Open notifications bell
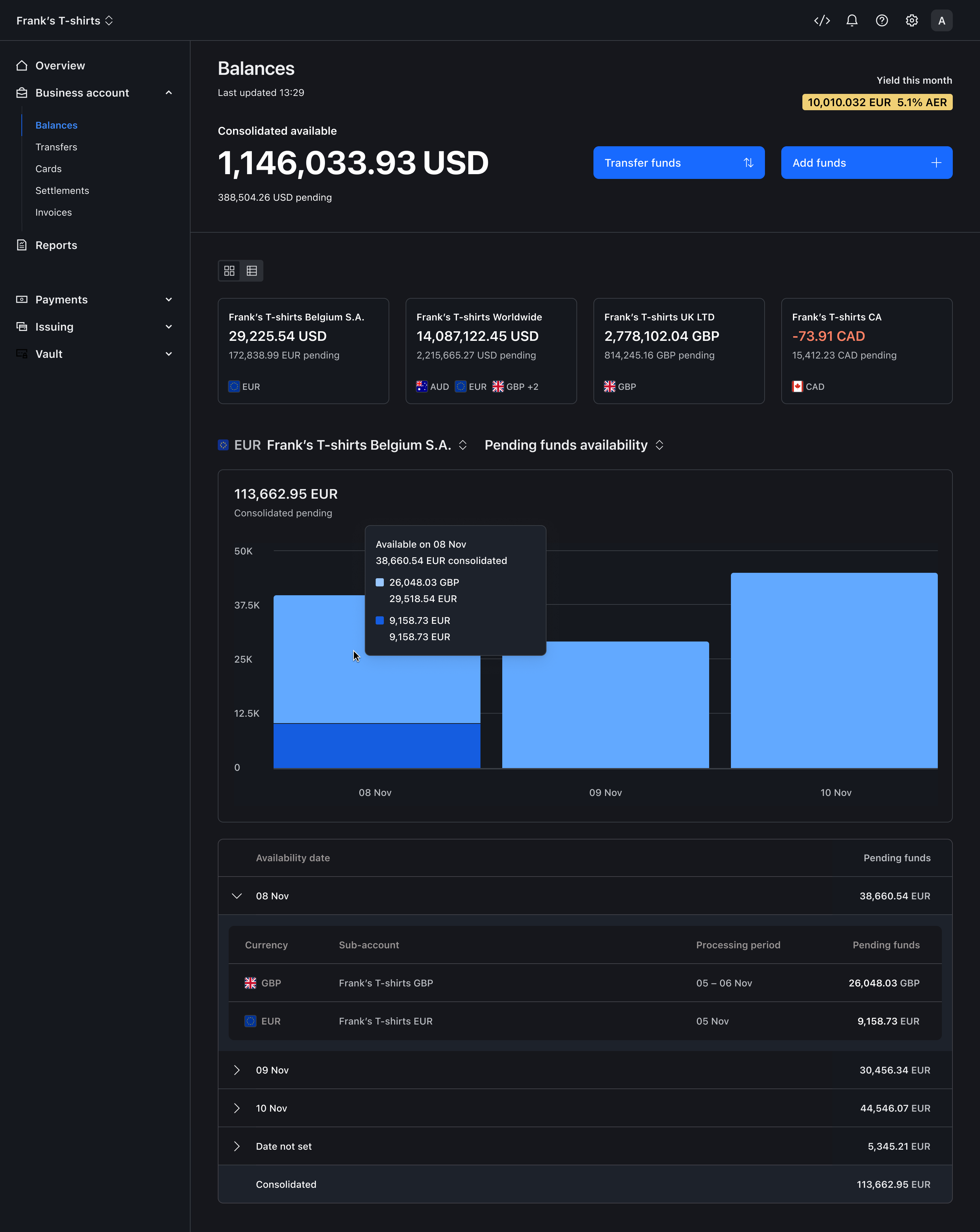This screenshot has height=1232, width=980. (852, 20)
